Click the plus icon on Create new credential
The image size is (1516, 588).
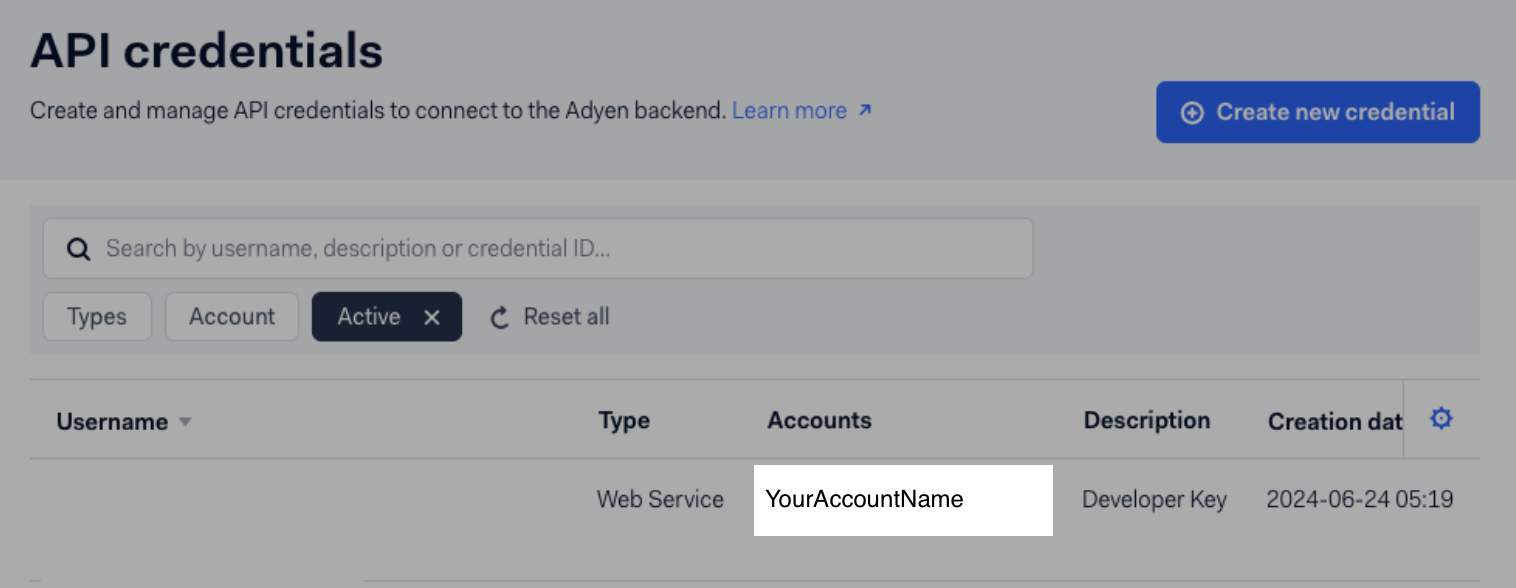point(1192,112)
